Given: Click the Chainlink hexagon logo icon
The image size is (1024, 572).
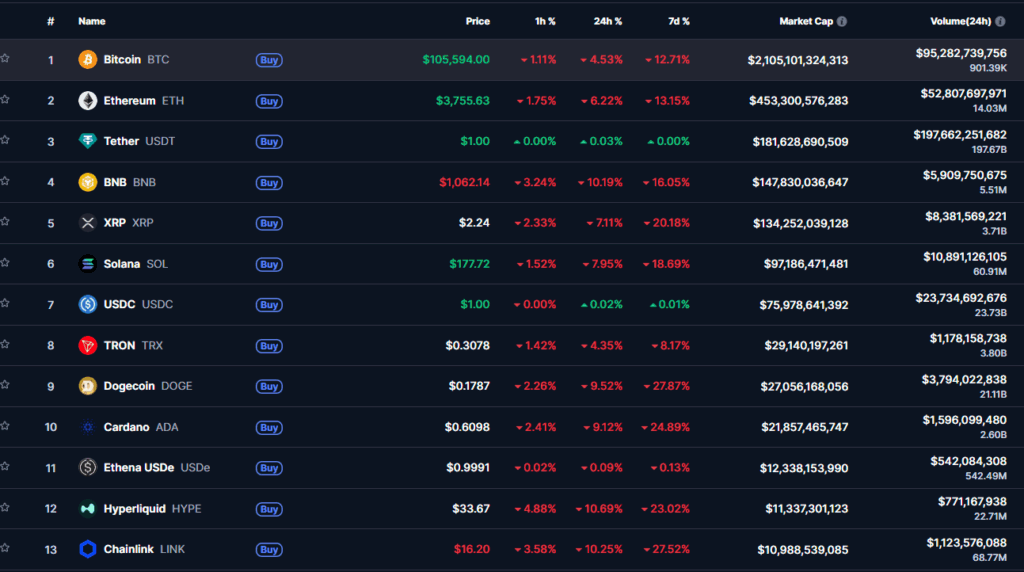Looking at the screenshot, I should pyautogui.click(x=88, y=549).
